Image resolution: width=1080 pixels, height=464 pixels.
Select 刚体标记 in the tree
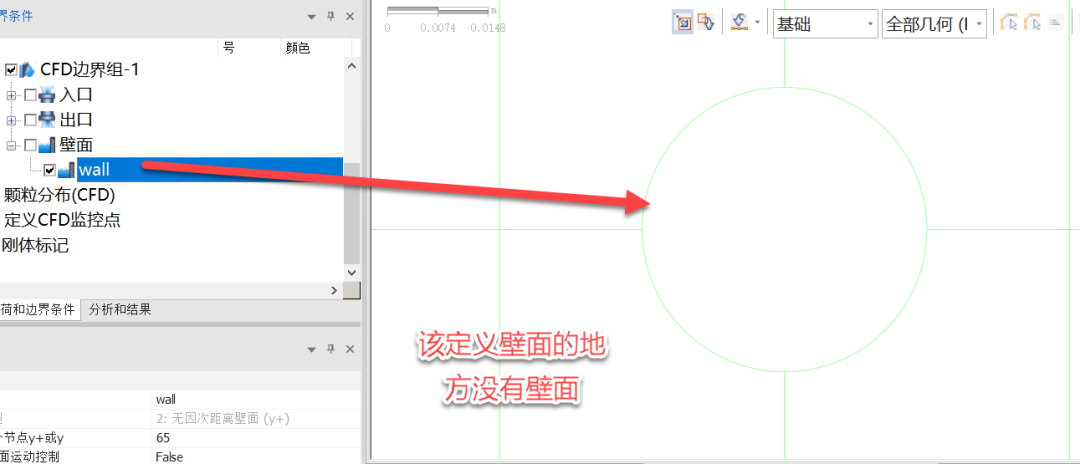[35, 246]
